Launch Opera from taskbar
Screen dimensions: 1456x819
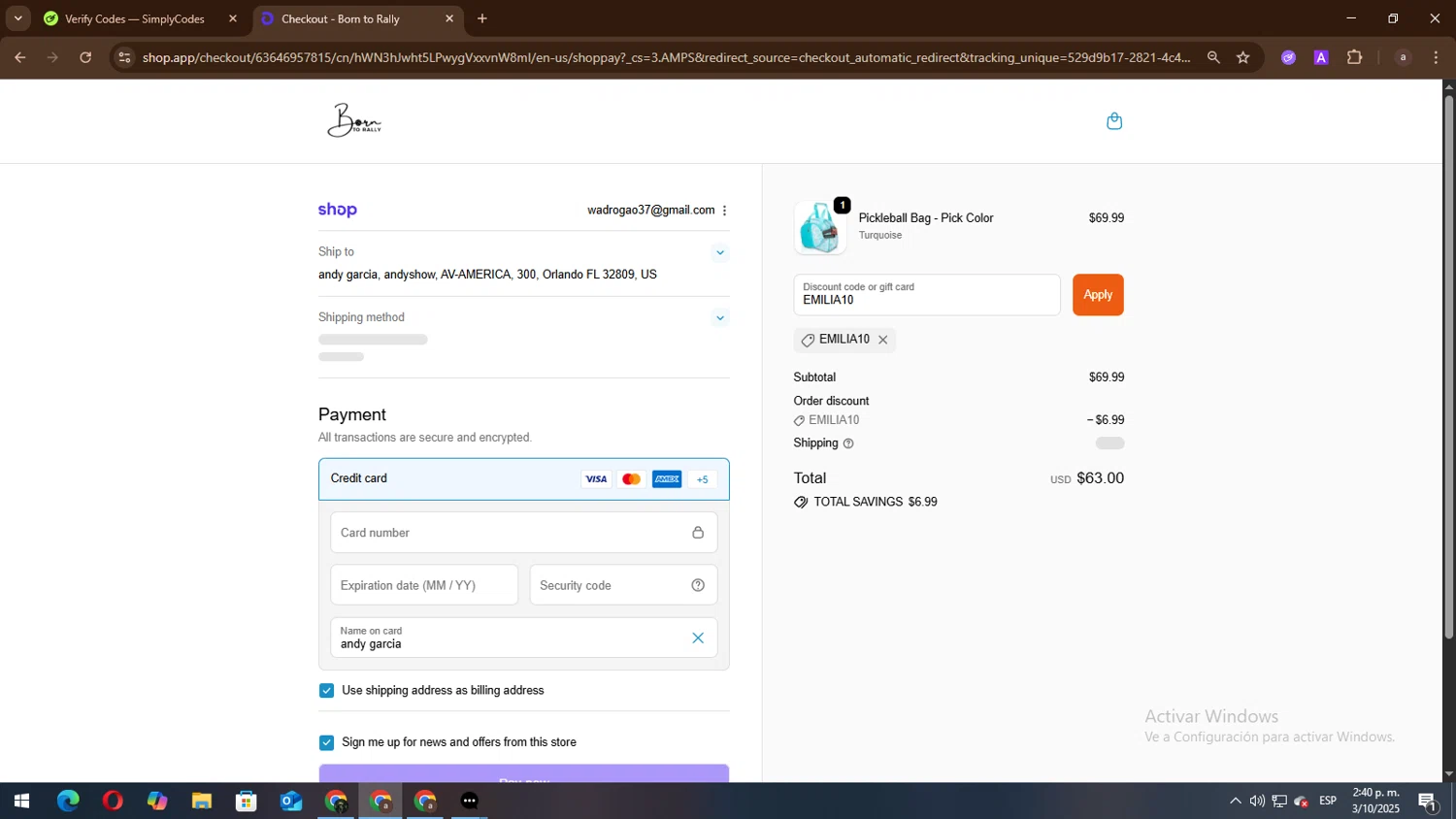pyautogui.click(x=113, y=802)
